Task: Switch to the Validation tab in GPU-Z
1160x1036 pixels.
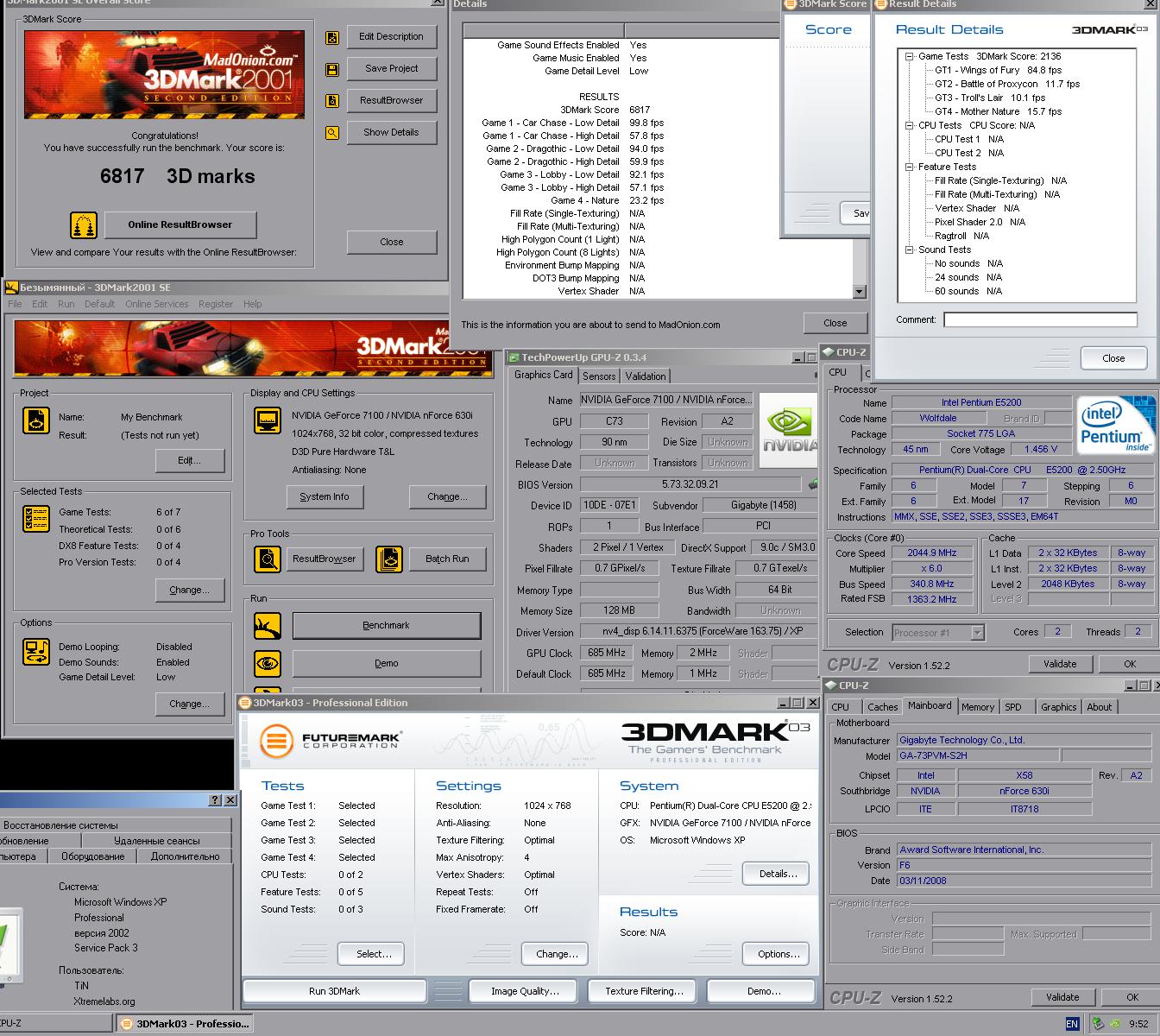Action: [646, 376]
